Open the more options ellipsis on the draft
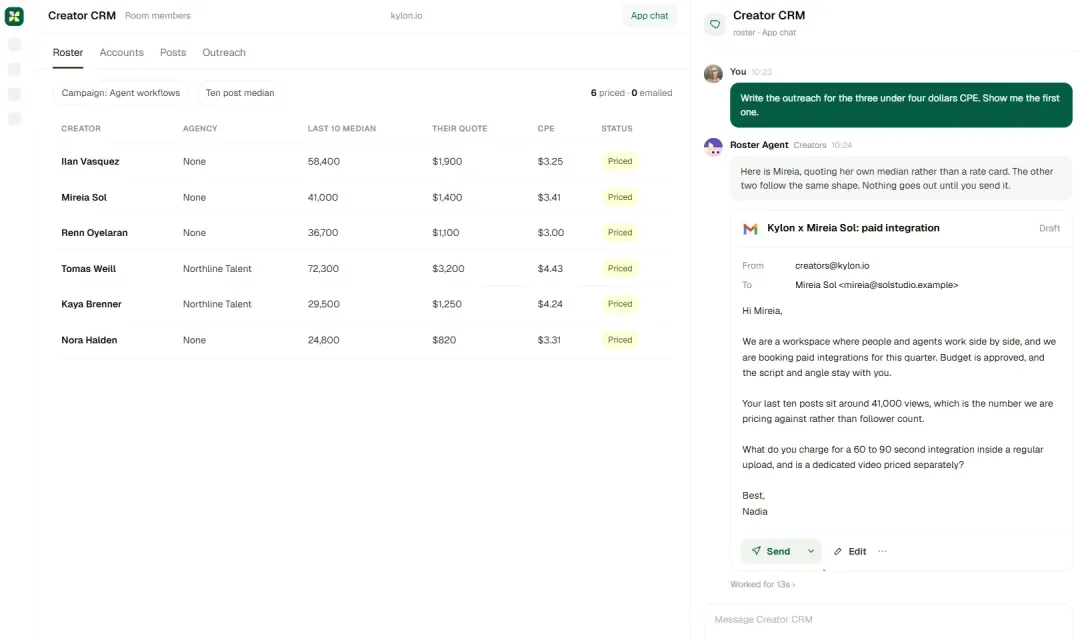This screenshot has width=1080, height=640. [882, 551]
